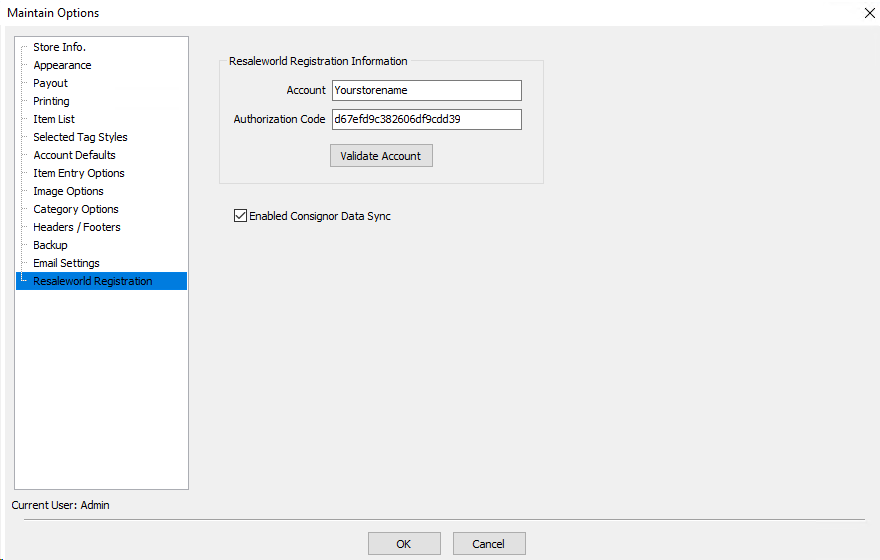Dismiss the dialog with Cancel
This screenshot has width=880, height=560.
(489, 544)
